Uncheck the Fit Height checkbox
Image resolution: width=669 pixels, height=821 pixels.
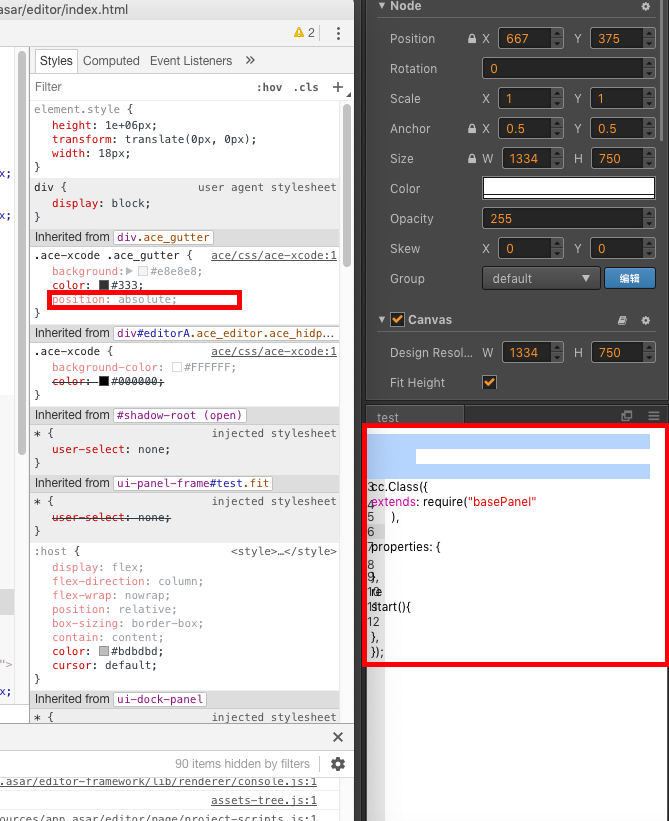[x=489, y=382]
